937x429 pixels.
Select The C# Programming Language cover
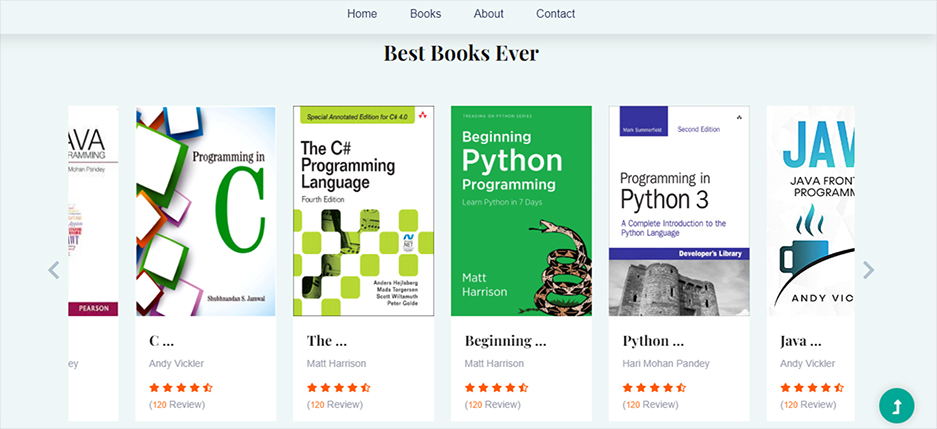tap(363, 211)
